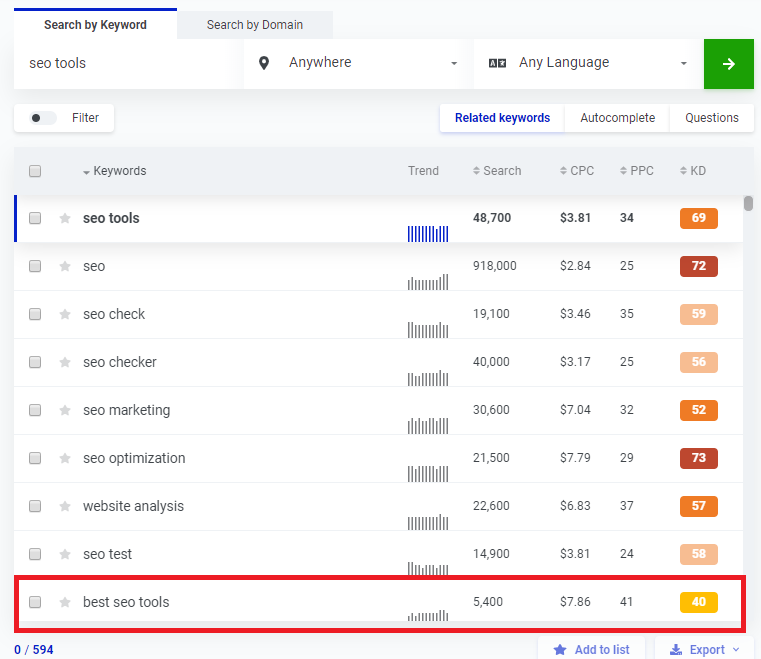Screen dimensions: 761x659
Task: View trend chart for 'seo test'
Action: [x=428, y=568]
